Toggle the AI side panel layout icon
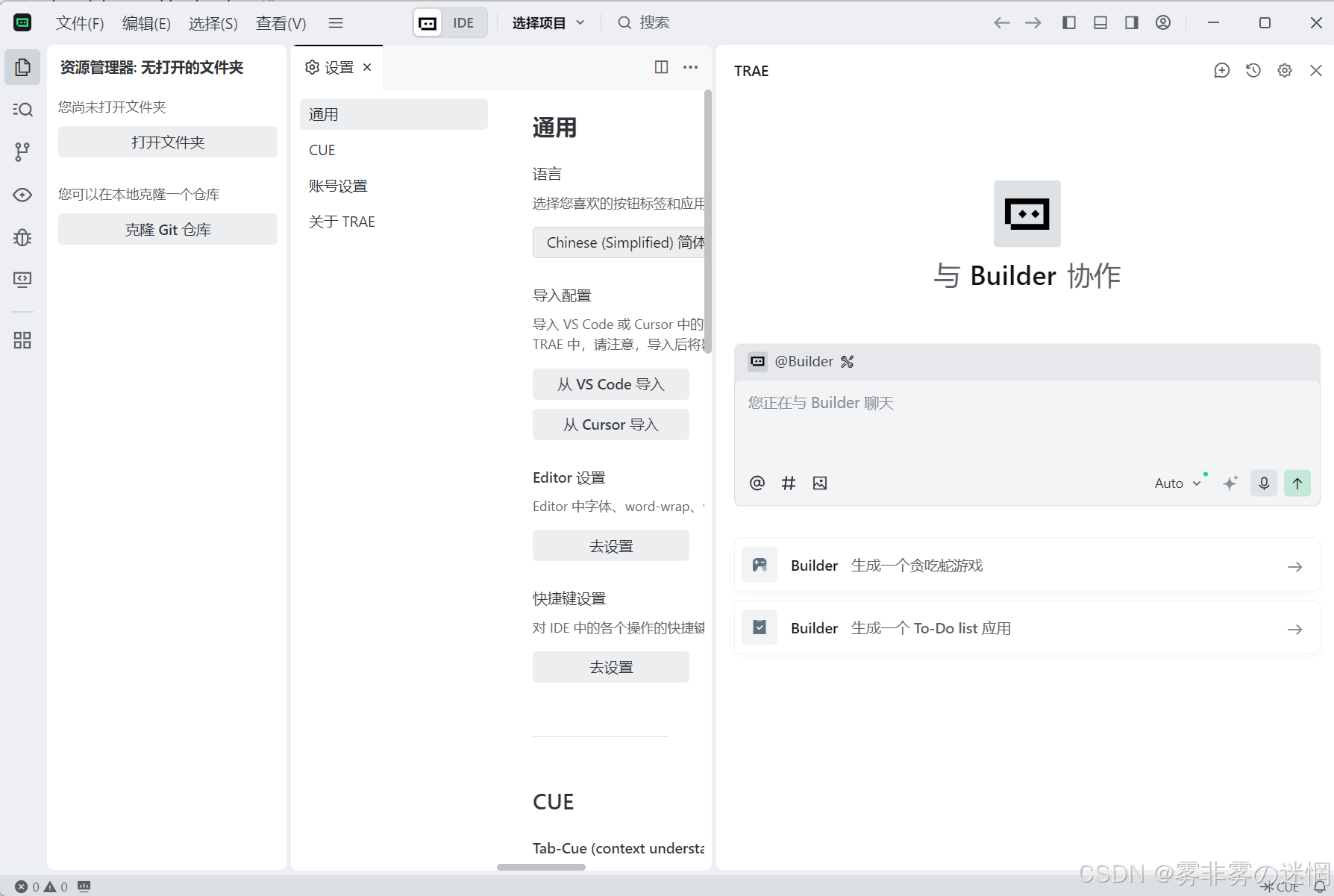1334x896 pixels. pos(1132,23)
